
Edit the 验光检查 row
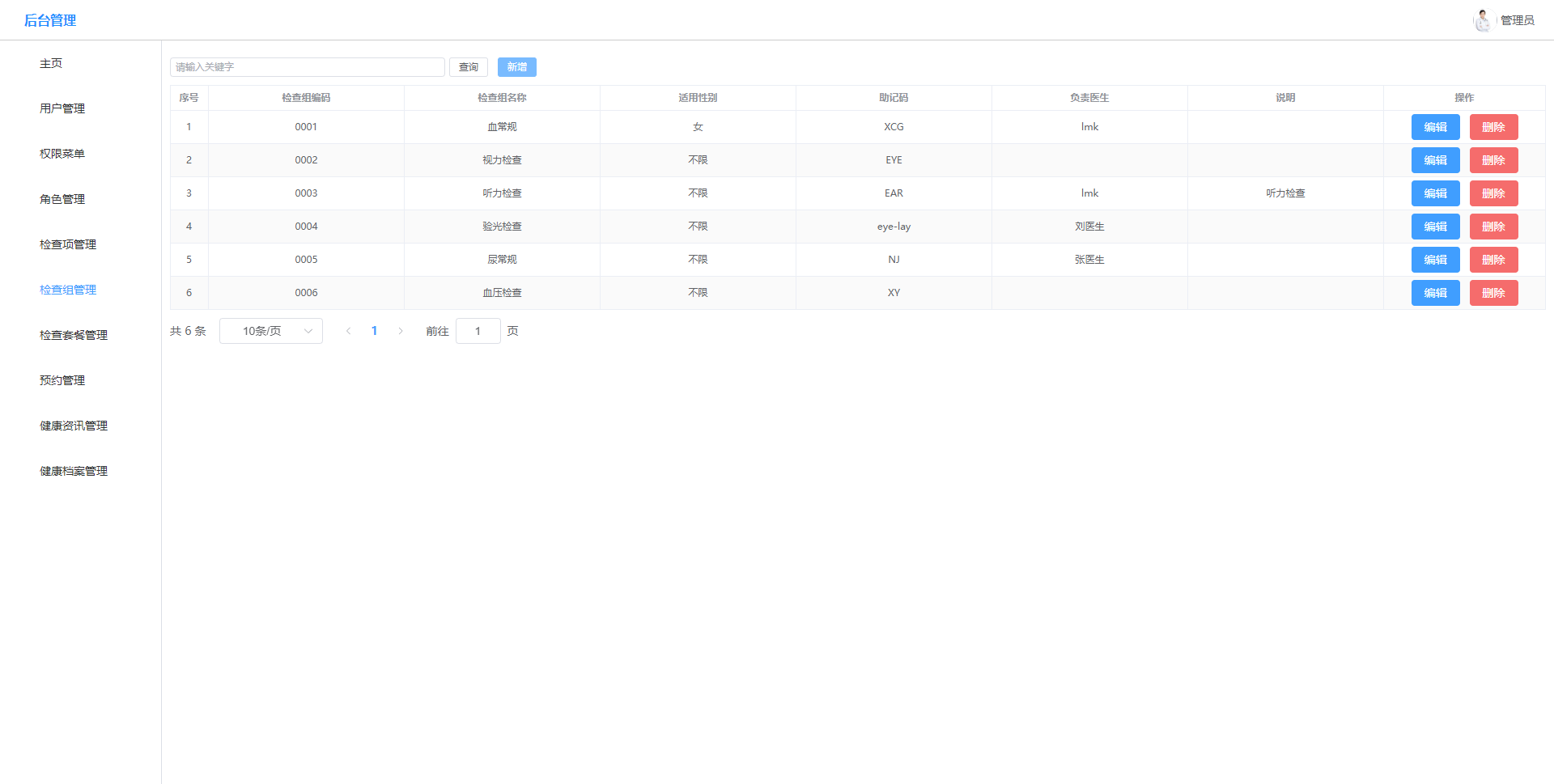click(1436, 227)
